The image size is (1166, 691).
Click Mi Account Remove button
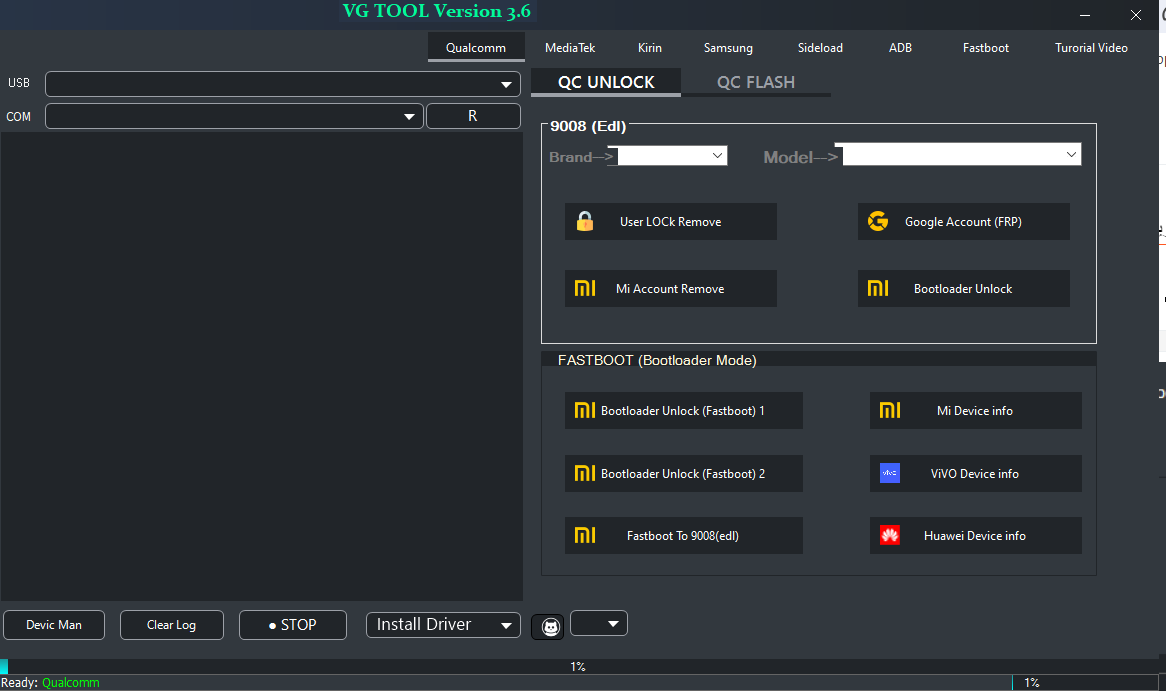671,289
